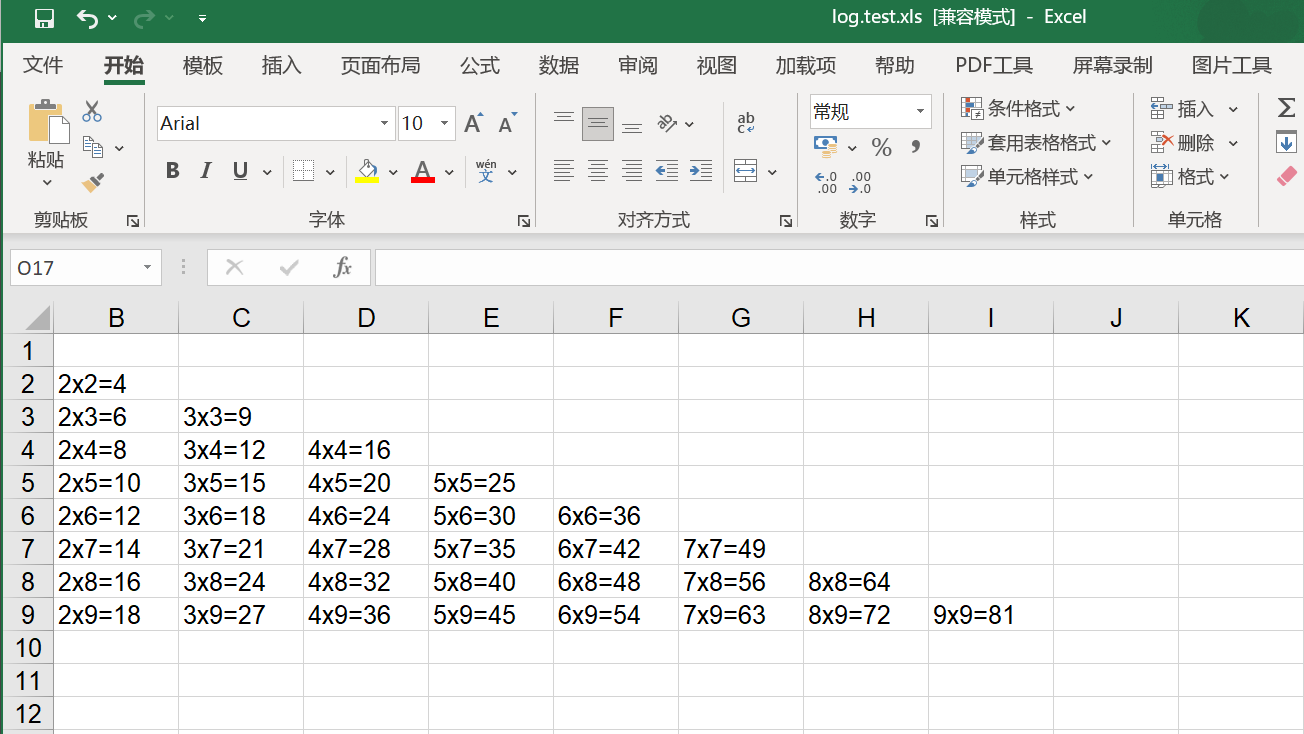Apply percent style to numbers
1304x734 pixels.
[880, 147]
